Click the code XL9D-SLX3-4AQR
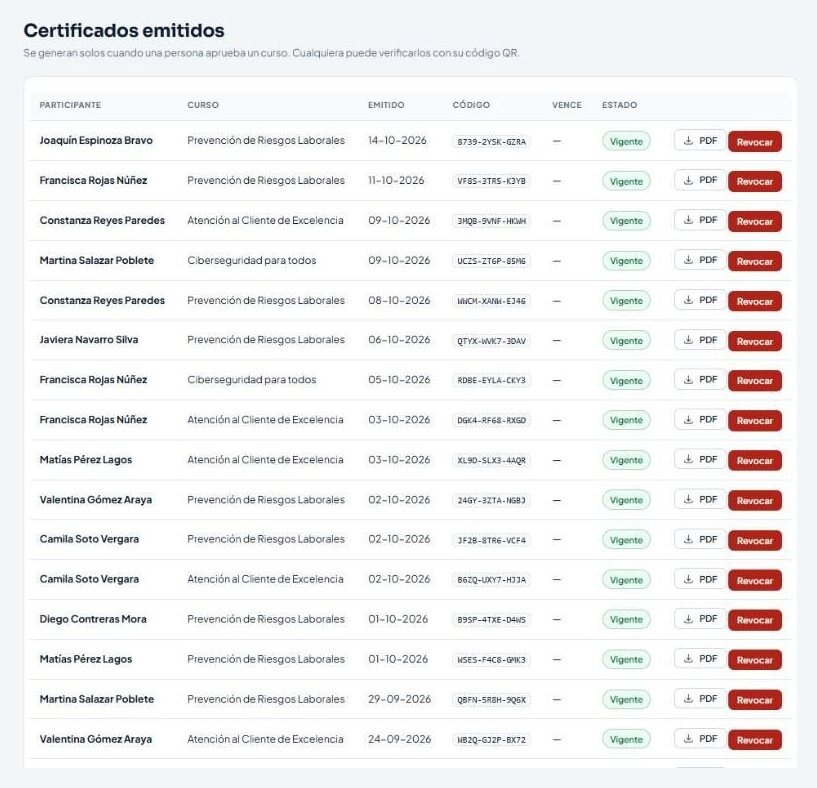 click(x=491, y=461)
